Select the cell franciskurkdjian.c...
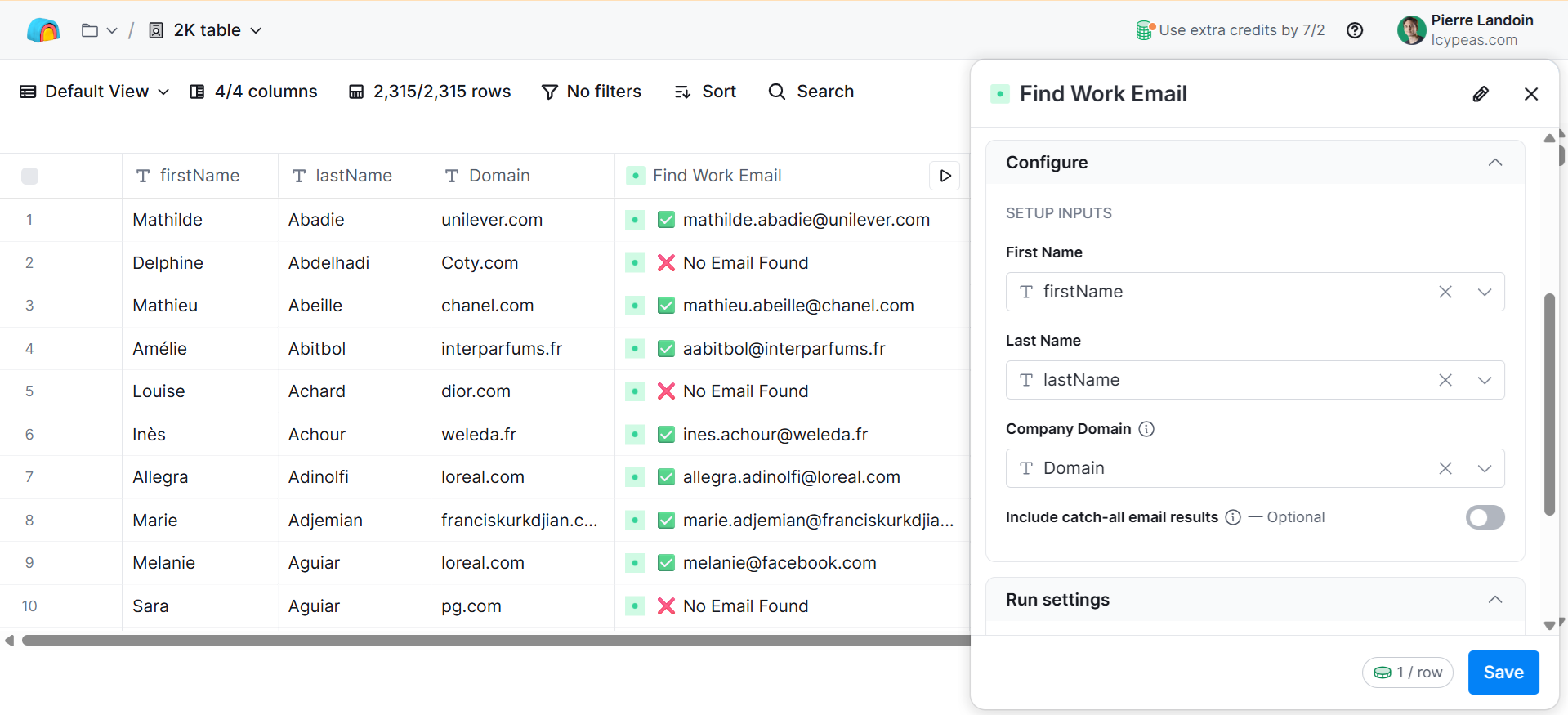 pyautogui.click(x=523, y=521)
